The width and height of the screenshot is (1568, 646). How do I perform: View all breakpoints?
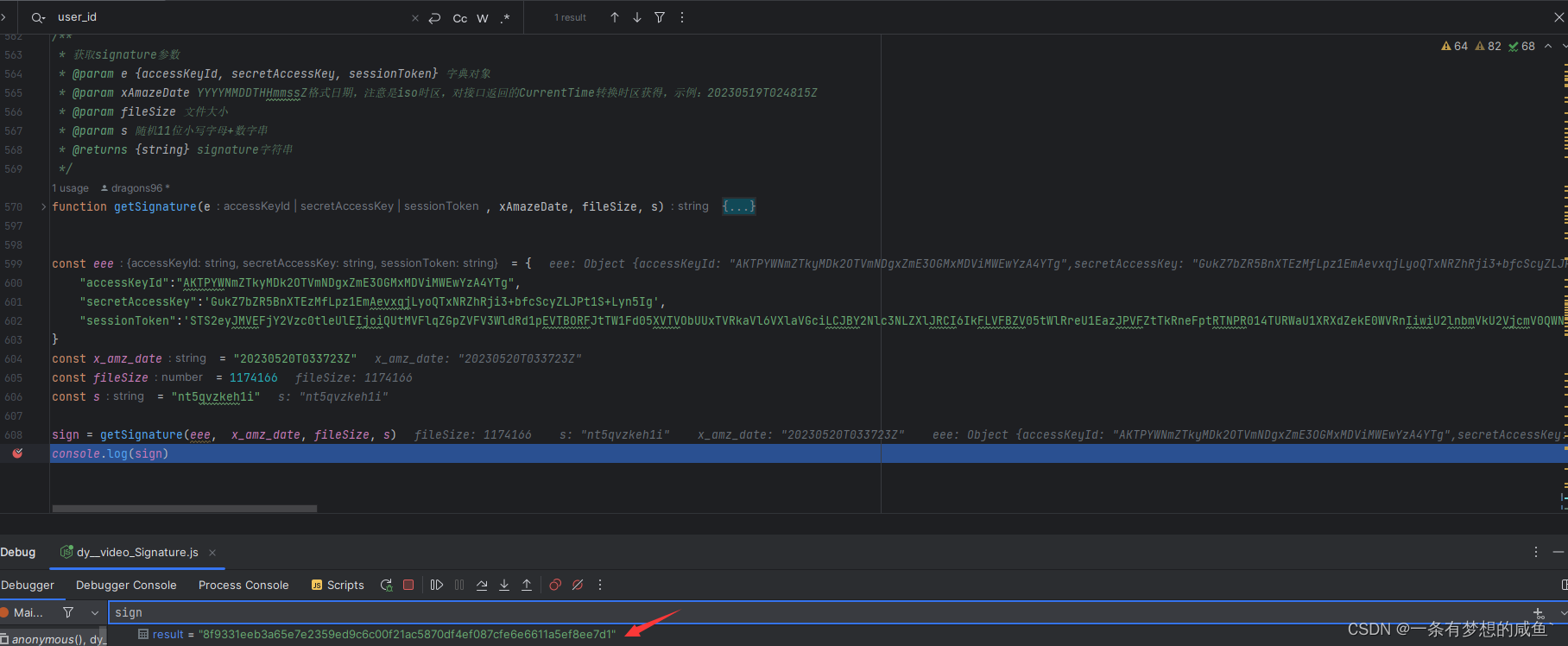[555, 586]
